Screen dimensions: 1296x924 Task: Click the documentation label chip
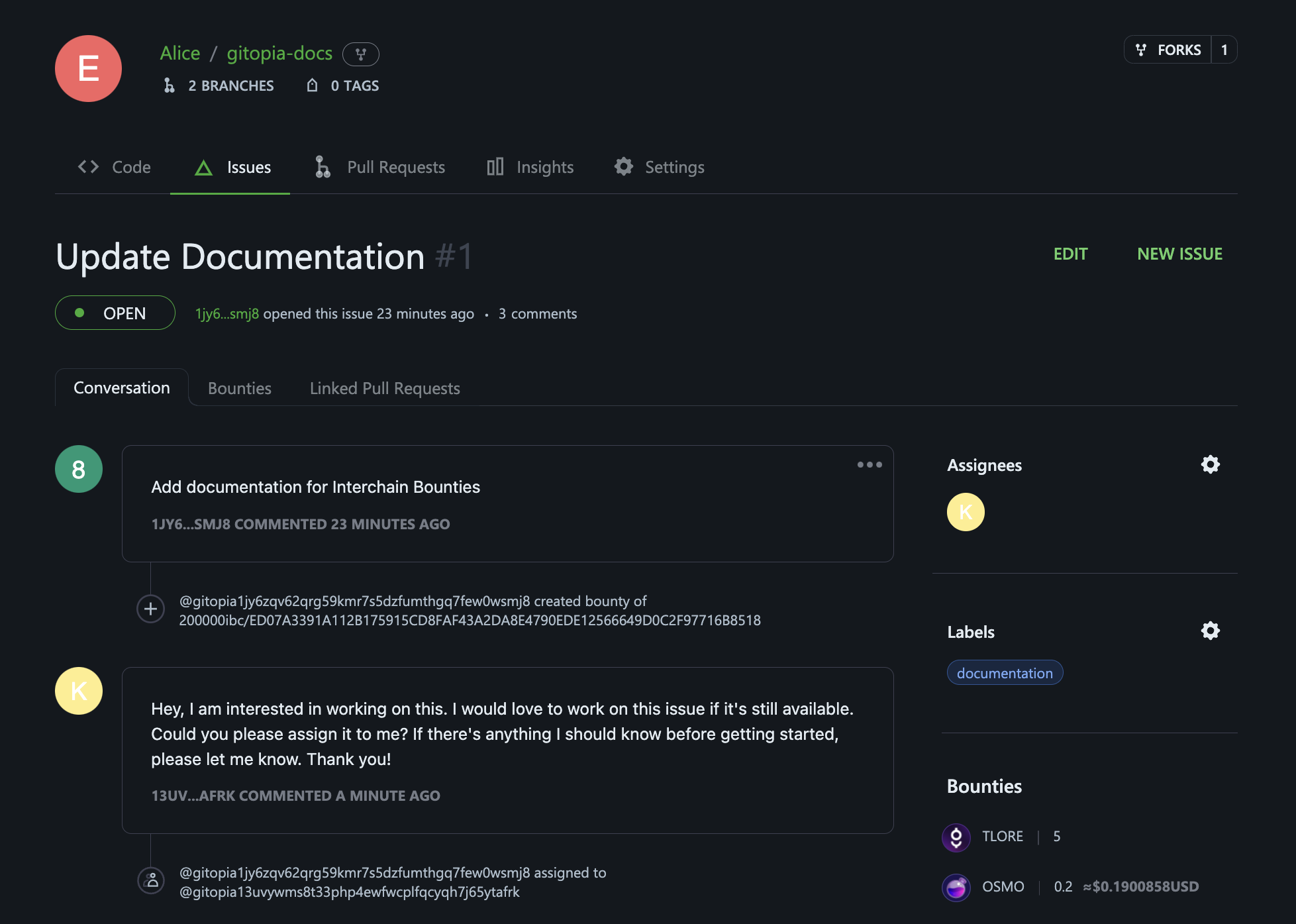pyautogui.click(x=1005, y=673)
